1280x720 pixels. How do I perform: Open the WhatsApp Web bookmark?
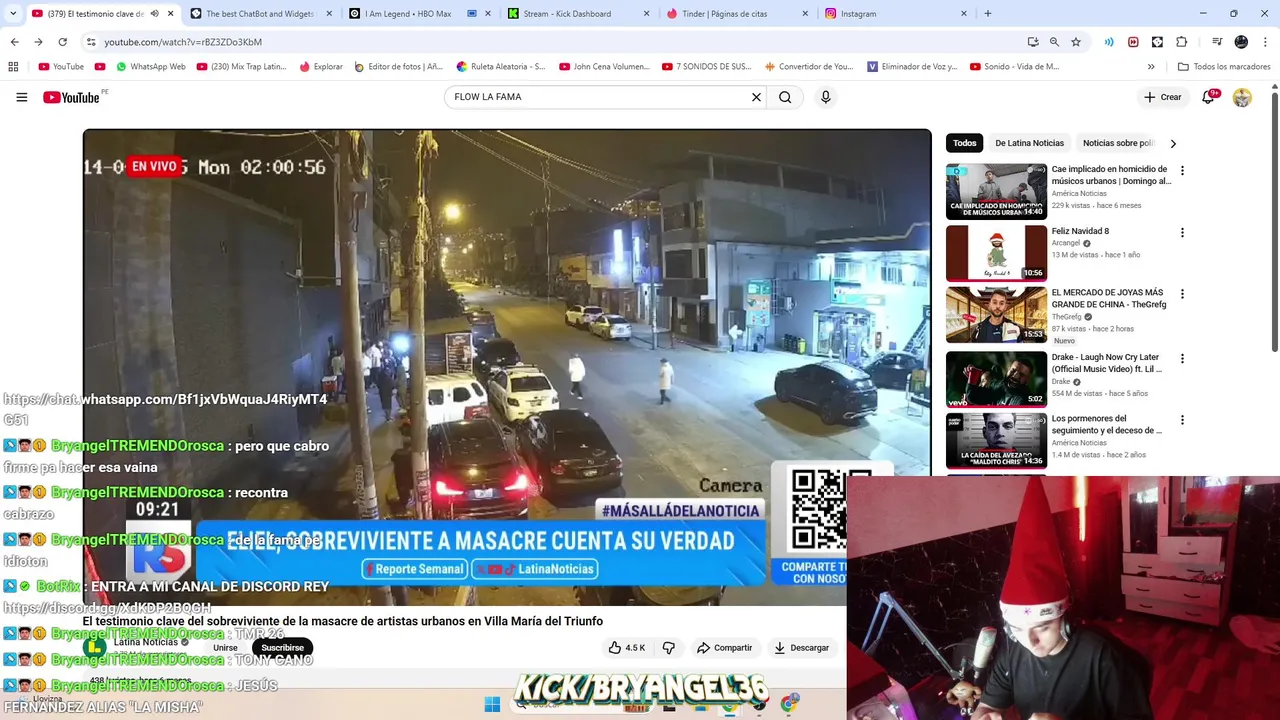coord(151,67)
